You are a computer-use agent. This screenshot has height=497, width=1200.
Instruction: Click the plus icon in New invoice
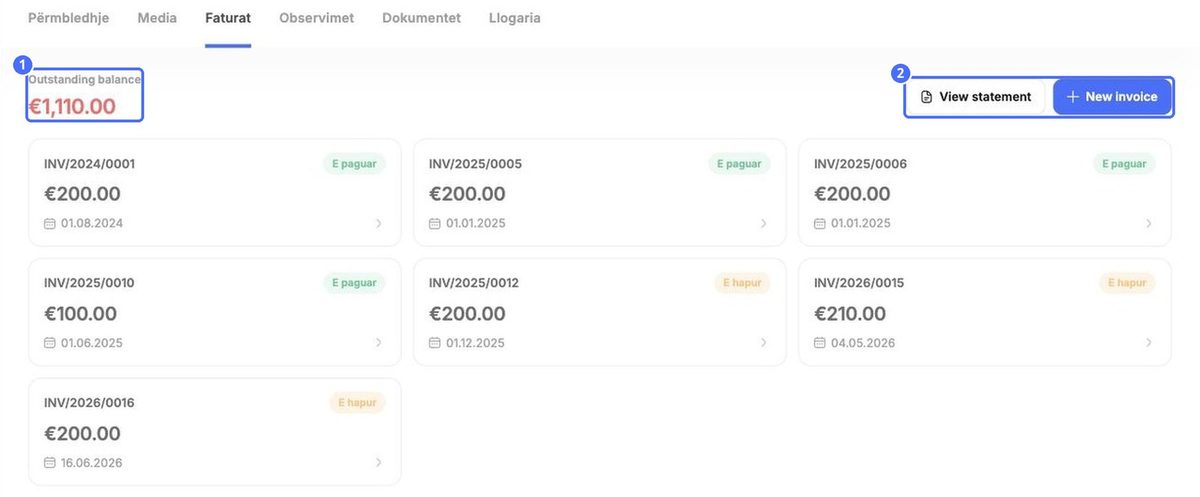[1073, 97]
